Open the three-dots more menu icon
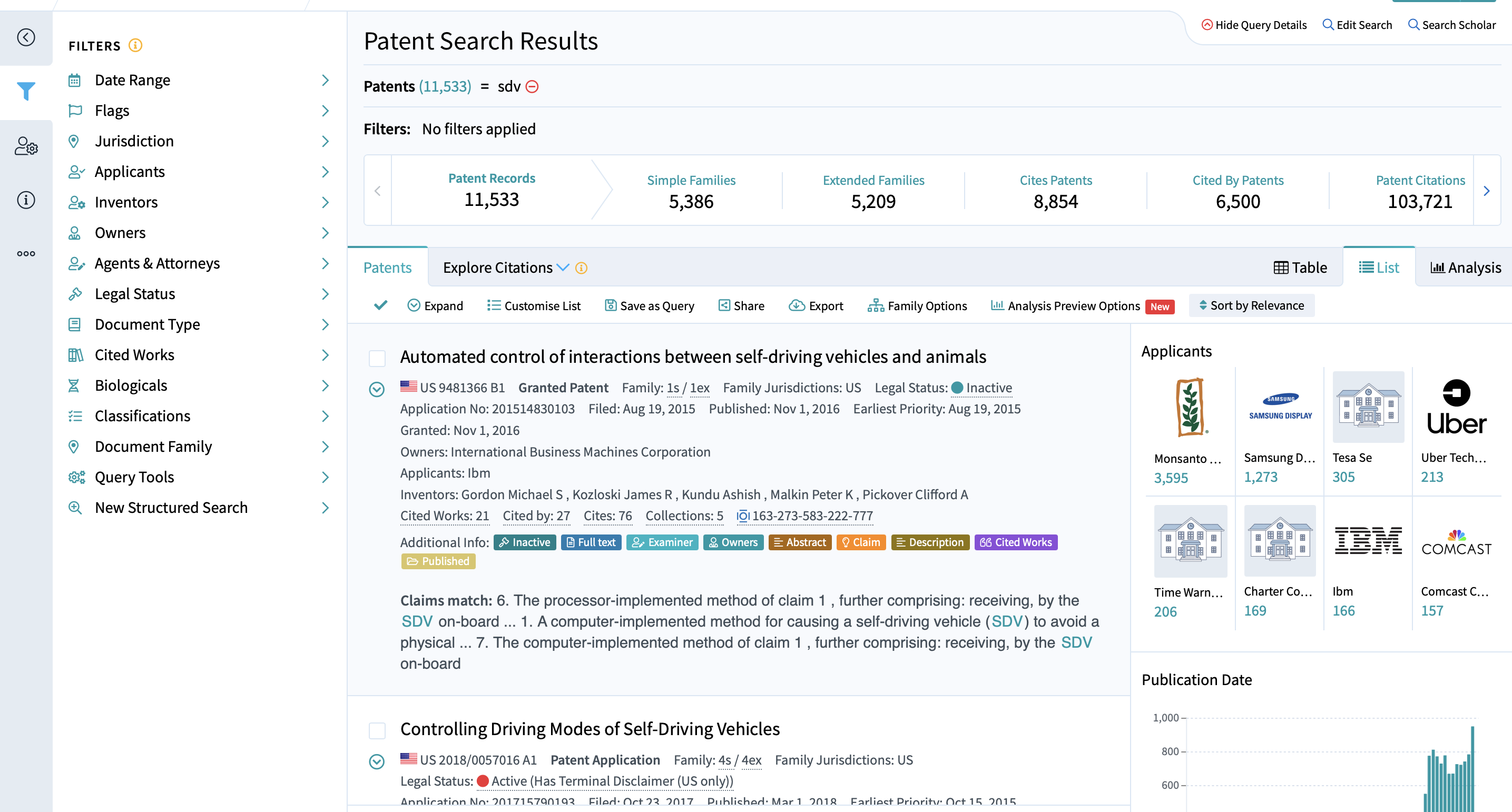This screenshot has height=812, width=1512. (26, 253)
